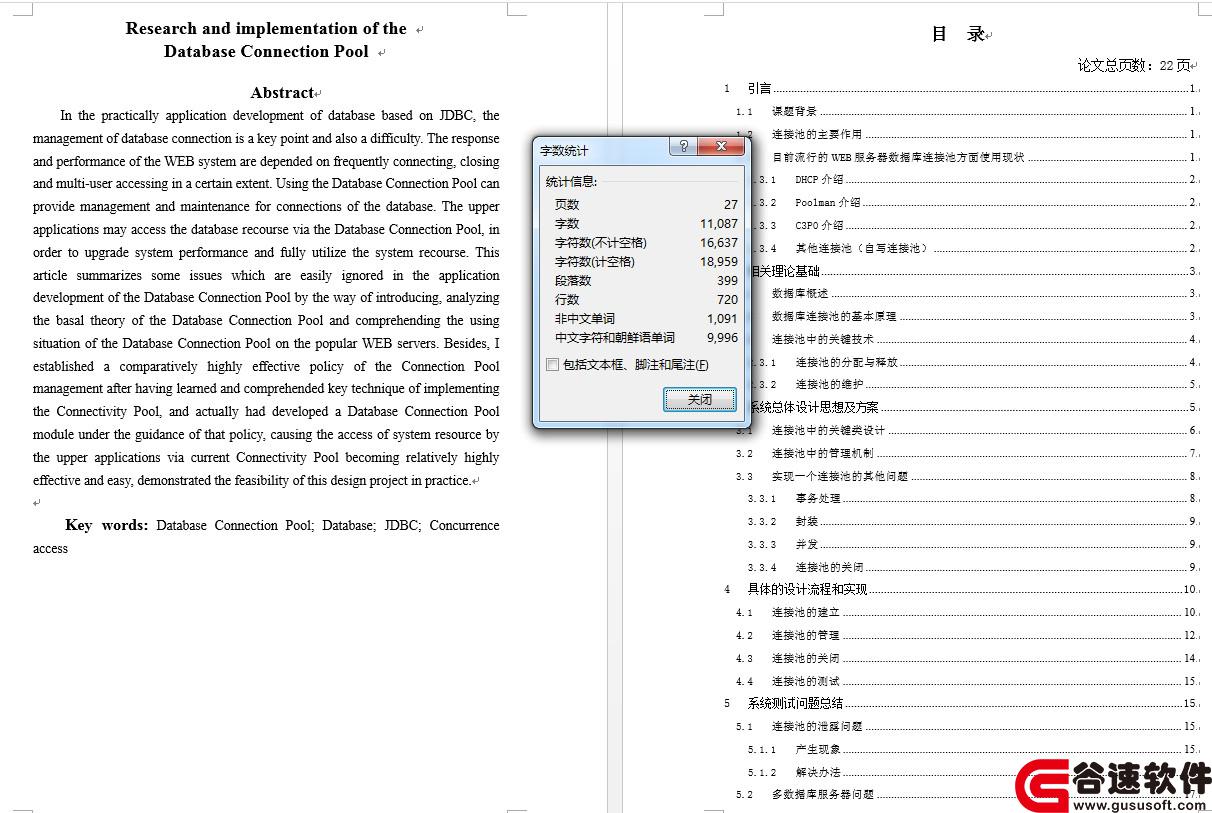Click the 字数统计 dialog title
Image resolution: width=1212 pixels, height=813 pixels.
click(x=565, y=150)
